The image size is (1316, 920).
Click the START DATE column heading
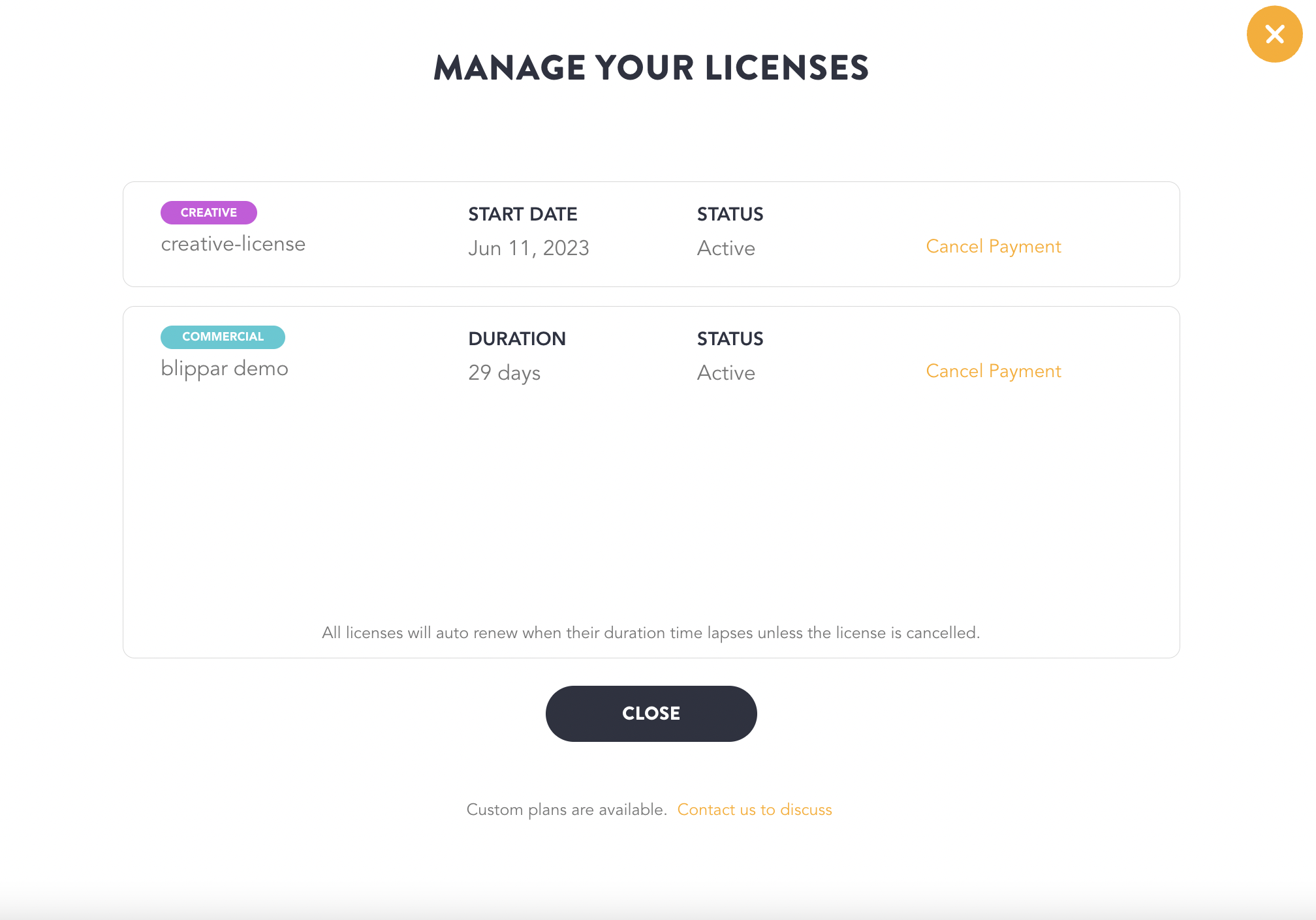522,214
